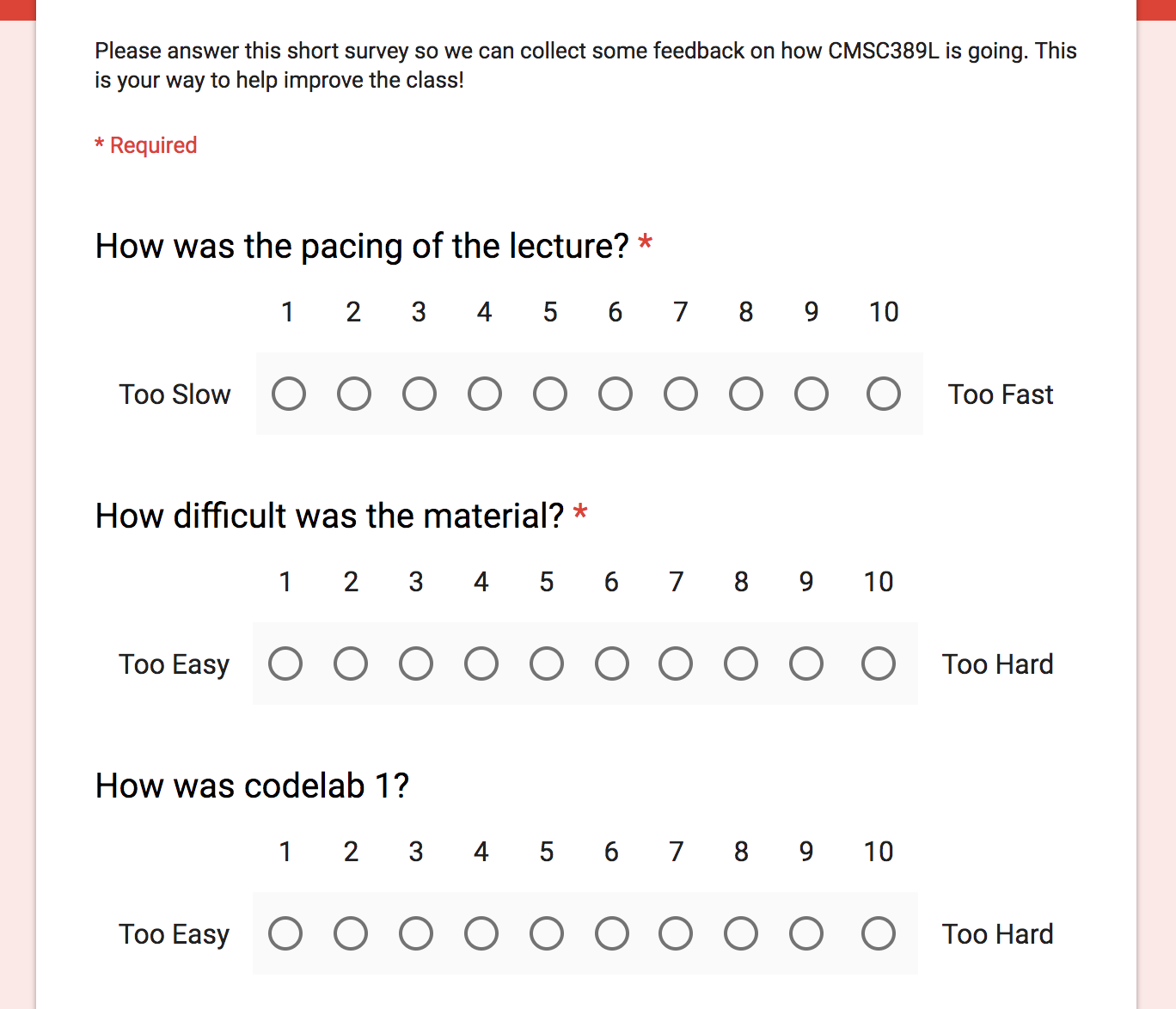Select 2 for material difficulty

351,664
